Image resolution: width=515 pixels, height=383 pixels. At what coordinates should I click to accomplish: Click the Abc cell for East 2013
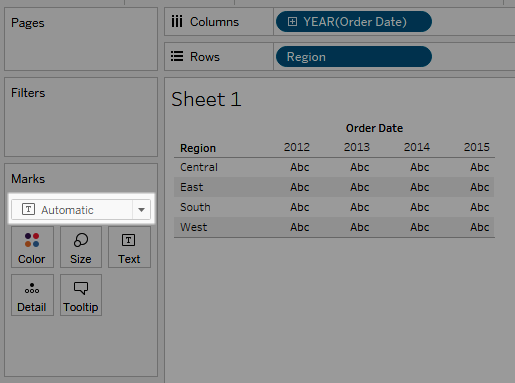pos(359,187)
